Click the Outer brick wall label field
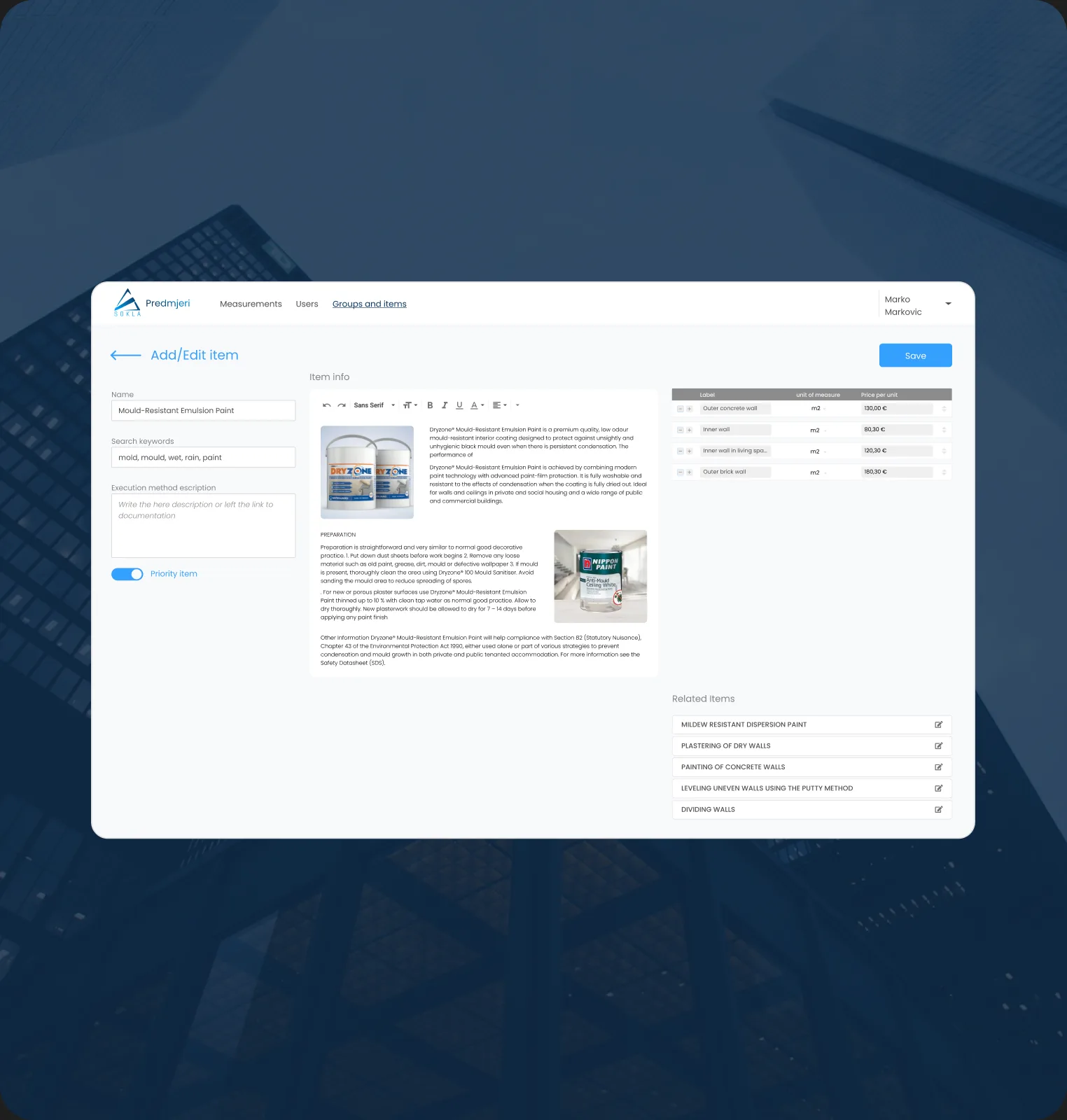1067x1120 pixels. coord(735,472)
